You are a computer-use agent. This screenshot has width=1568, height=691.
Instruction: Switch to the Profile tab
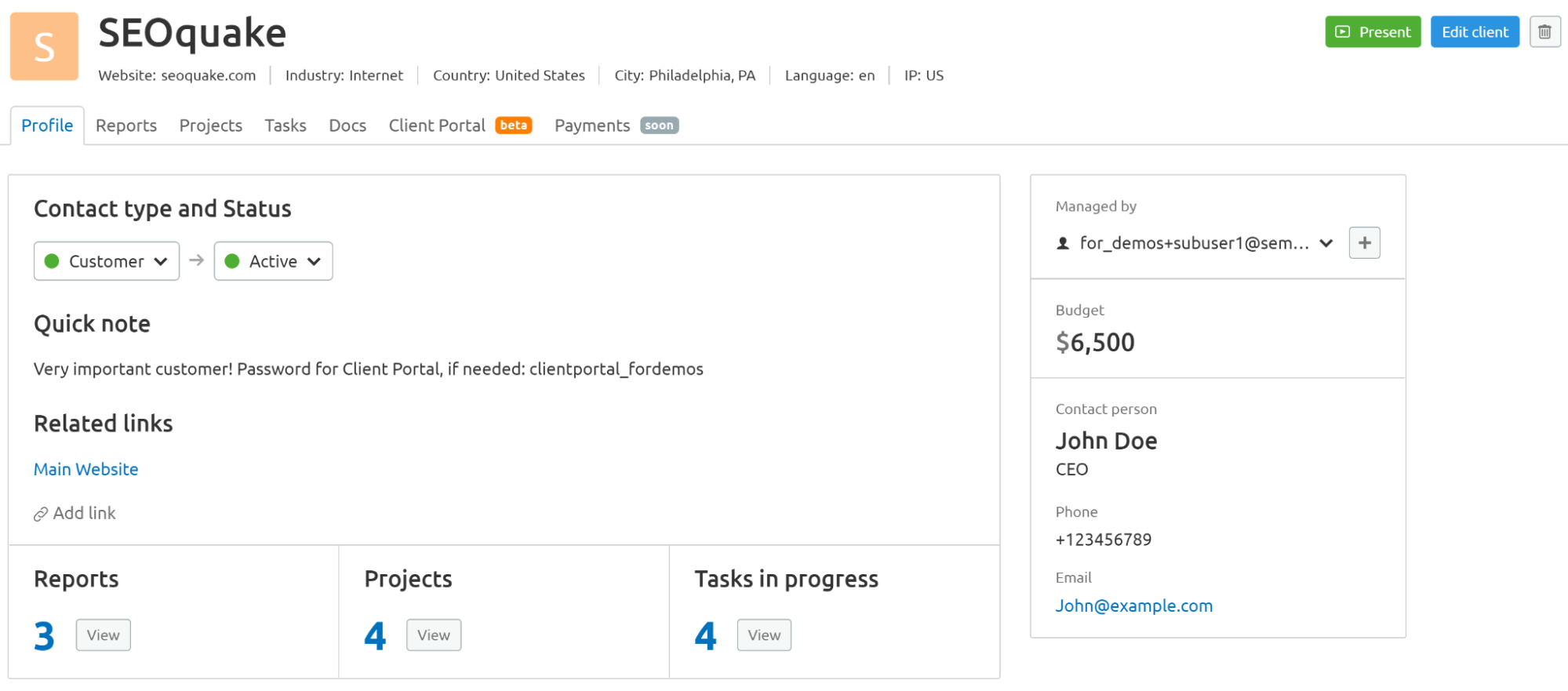(x=47, y=125)
